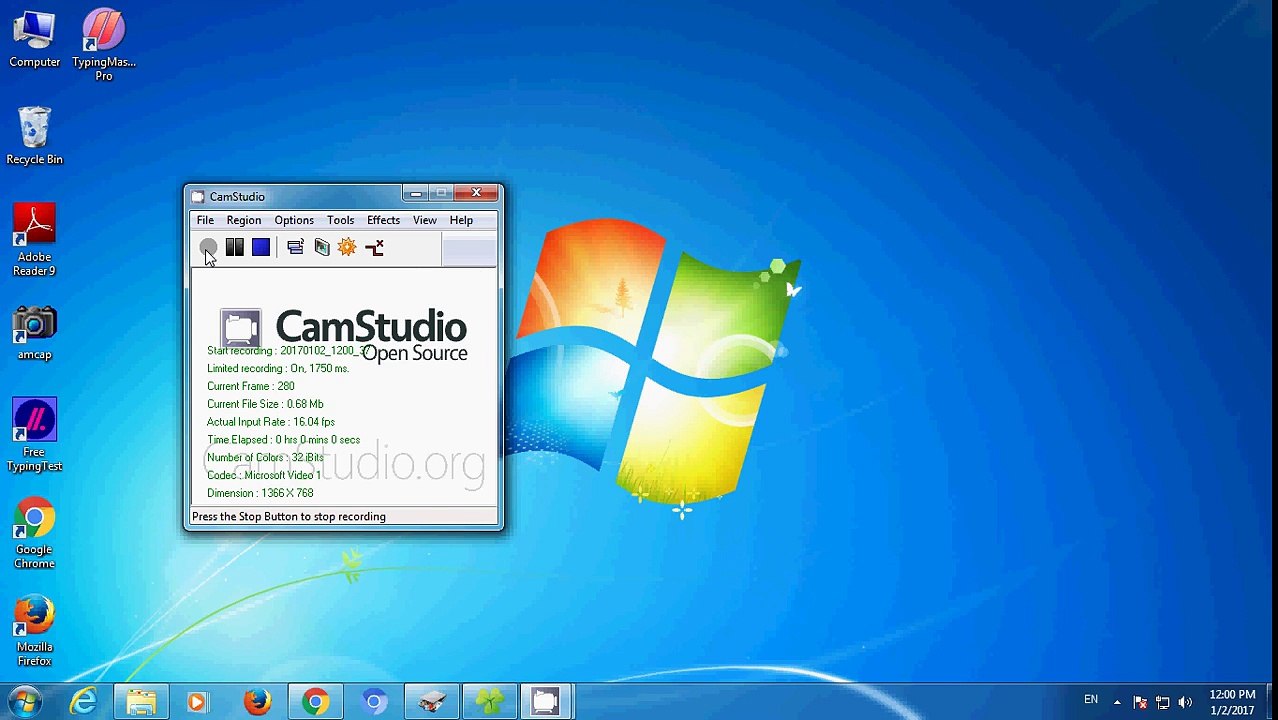This screenshot has height=720, width=1278.
Task: Open the View menu
Action: (424, 220)
